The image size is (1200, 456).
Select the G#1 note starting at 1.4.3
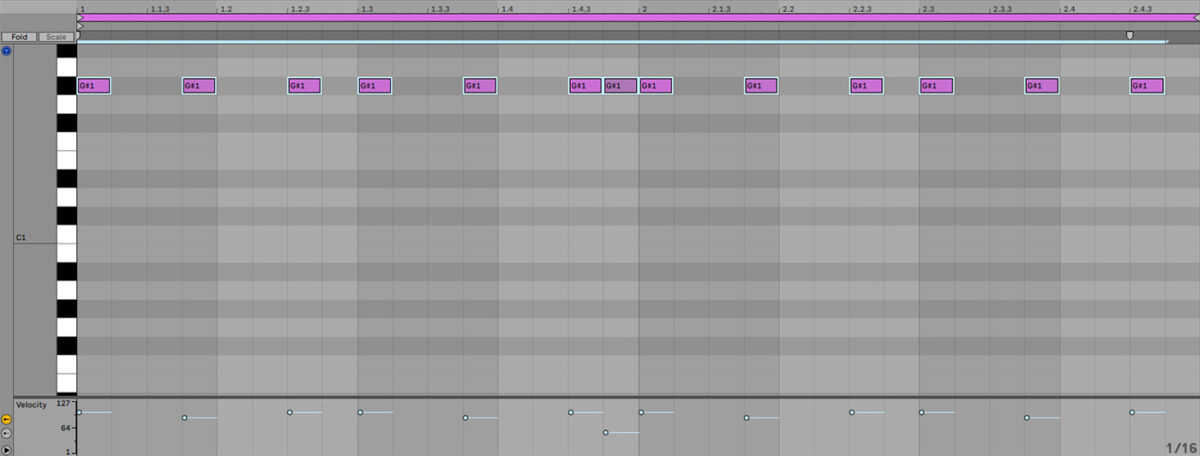pos(585,86)
